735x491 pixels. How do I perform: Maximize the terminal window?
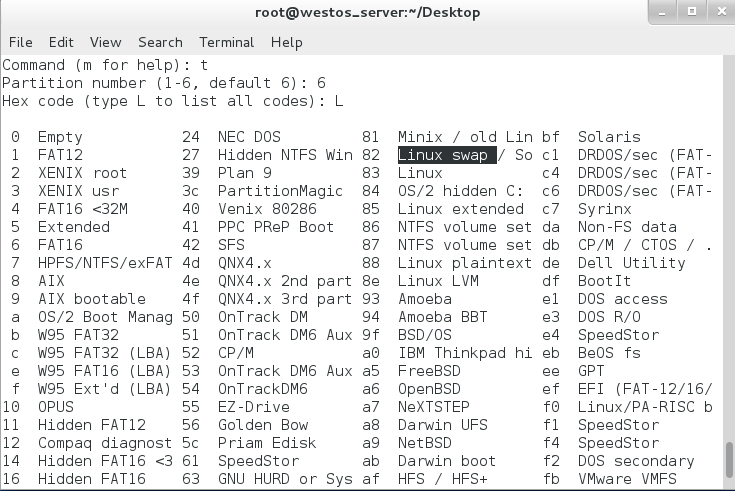691,12
